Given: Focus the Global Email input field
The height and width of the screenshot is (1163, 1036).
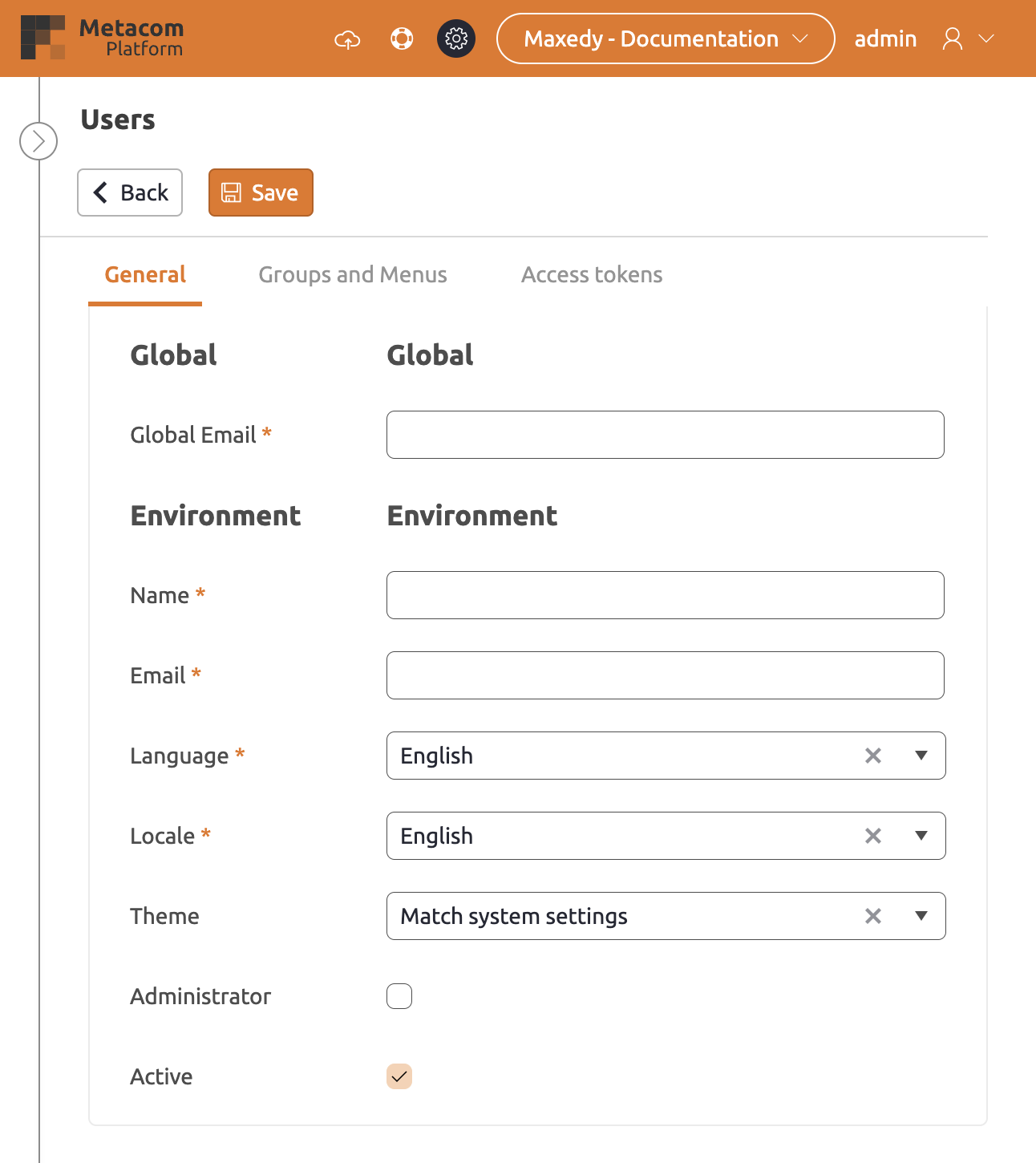Looking at the screenshot, I should click(x=665, y=435).
